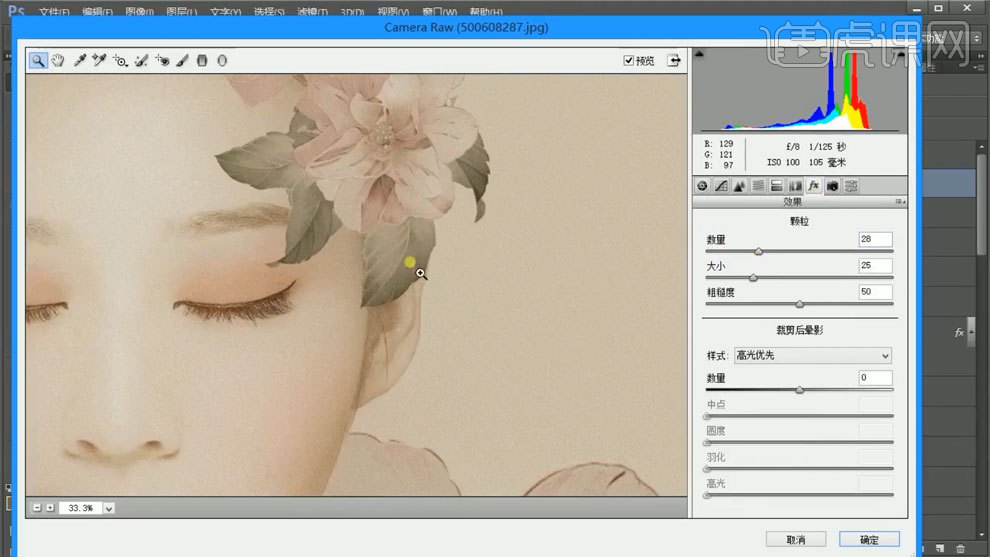Toggle shadow clipping warning on histogram
The width and height of the screenshot is (990, 557).
[x=699, y=54]
